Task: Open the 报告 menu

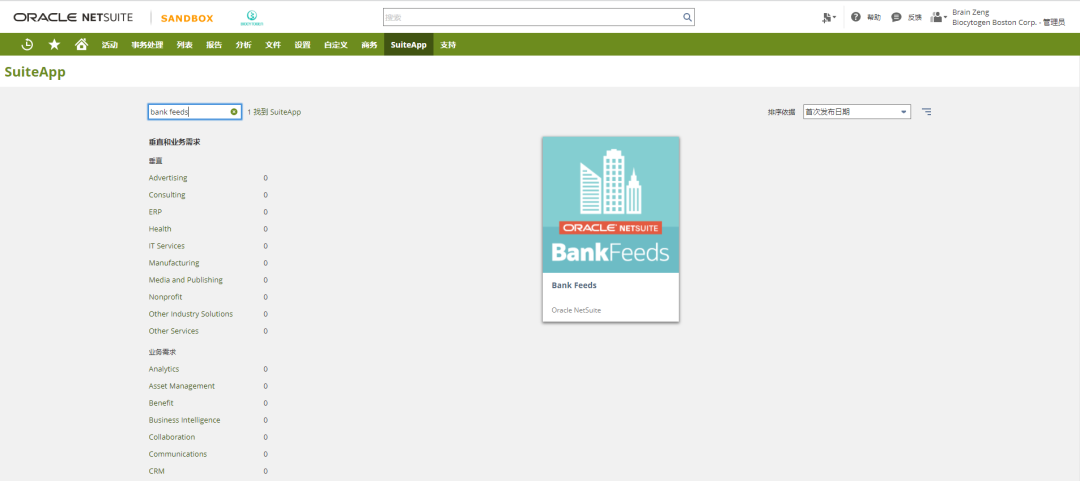Action: pos(214,45)
